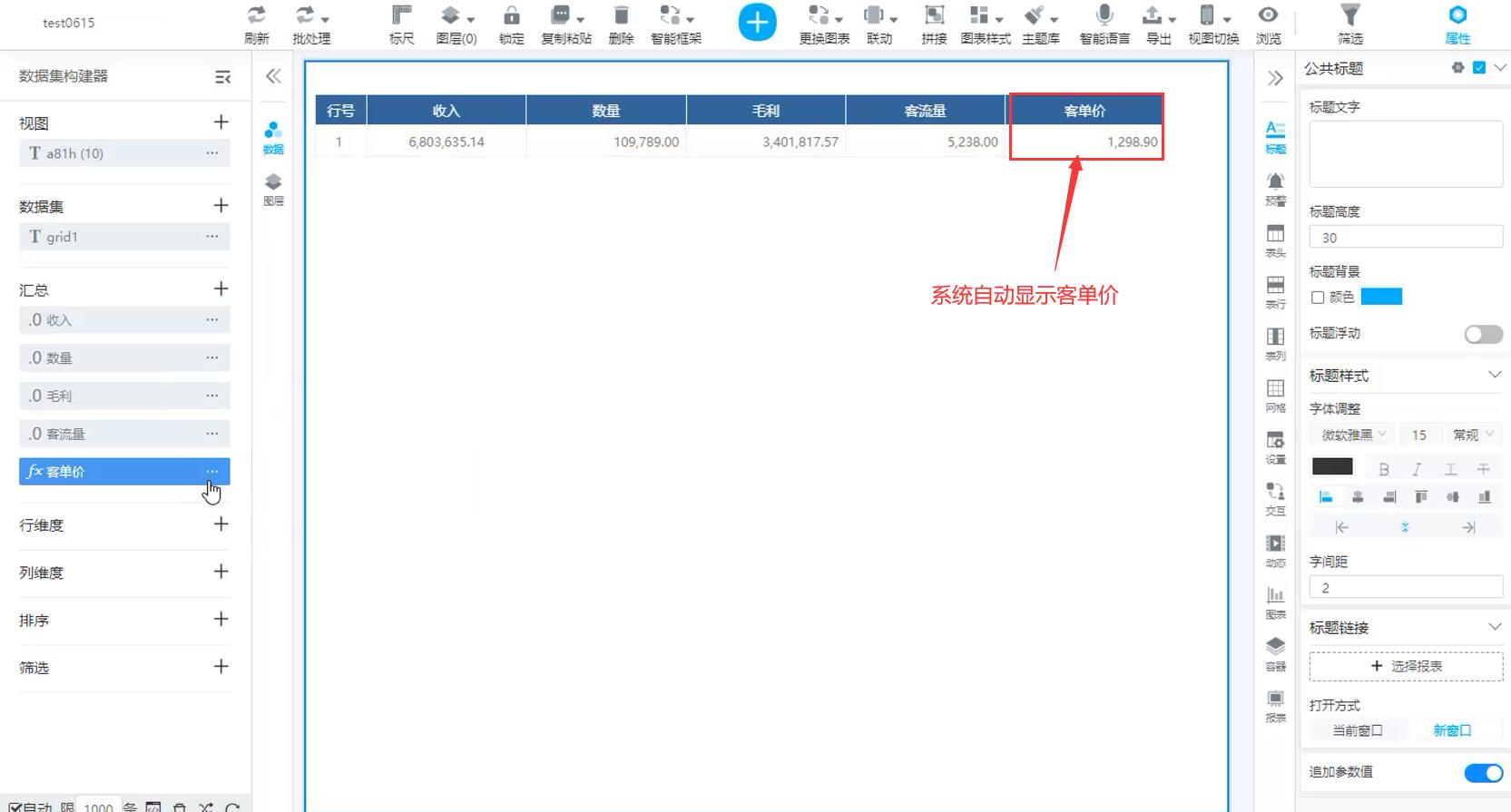Open the 交互 interaction settings tab
Screen dimensions: 1511x812
point(1275,500)
